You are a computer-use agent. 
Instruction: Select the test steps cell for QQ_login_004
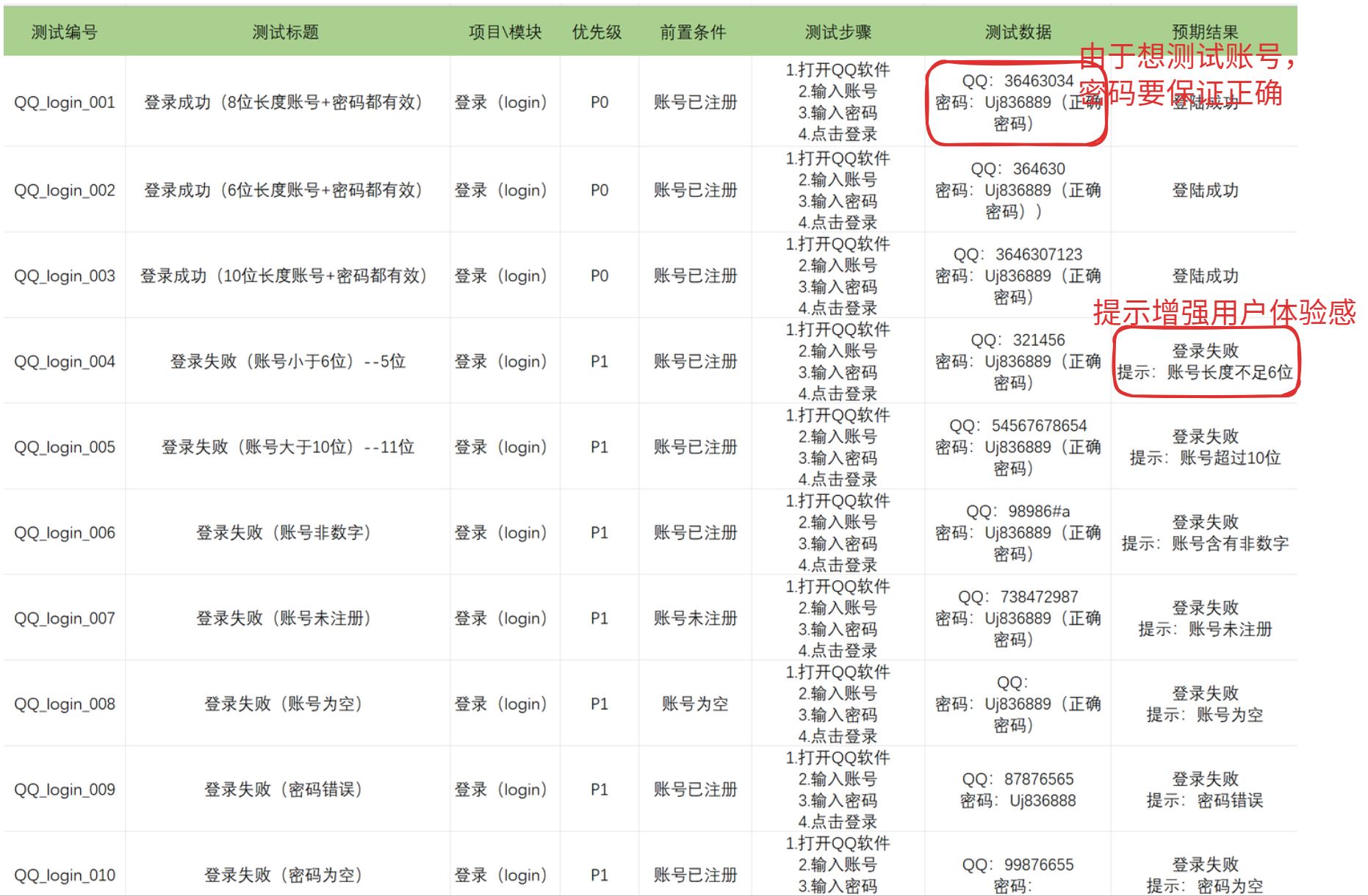click(x=838, y=361)
